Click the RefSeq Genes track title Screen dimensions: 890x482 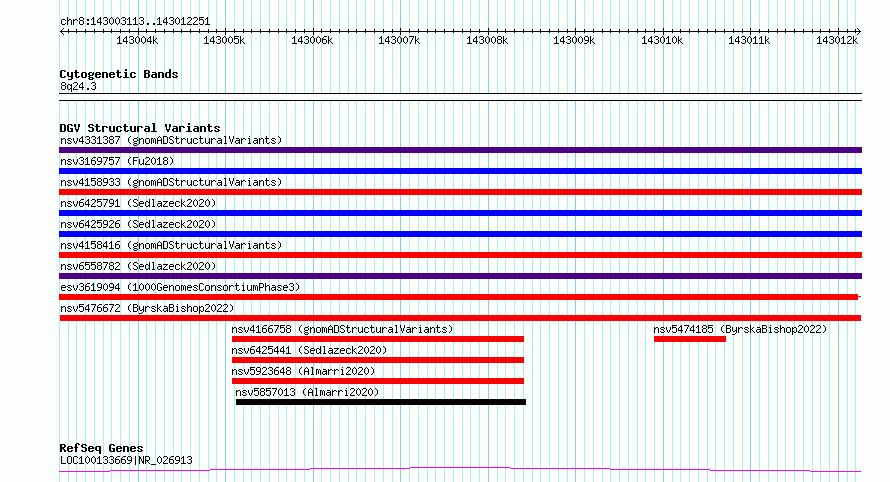click(x=101, y=448)
